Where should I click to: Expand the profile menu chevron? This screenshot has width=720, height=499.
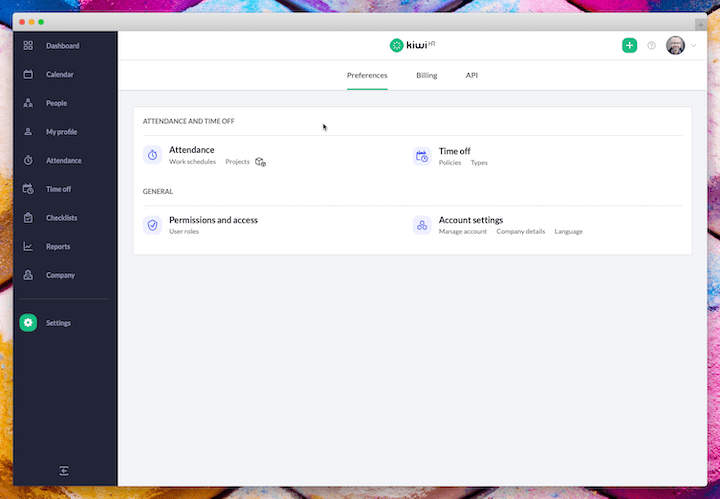click(693, 45)
